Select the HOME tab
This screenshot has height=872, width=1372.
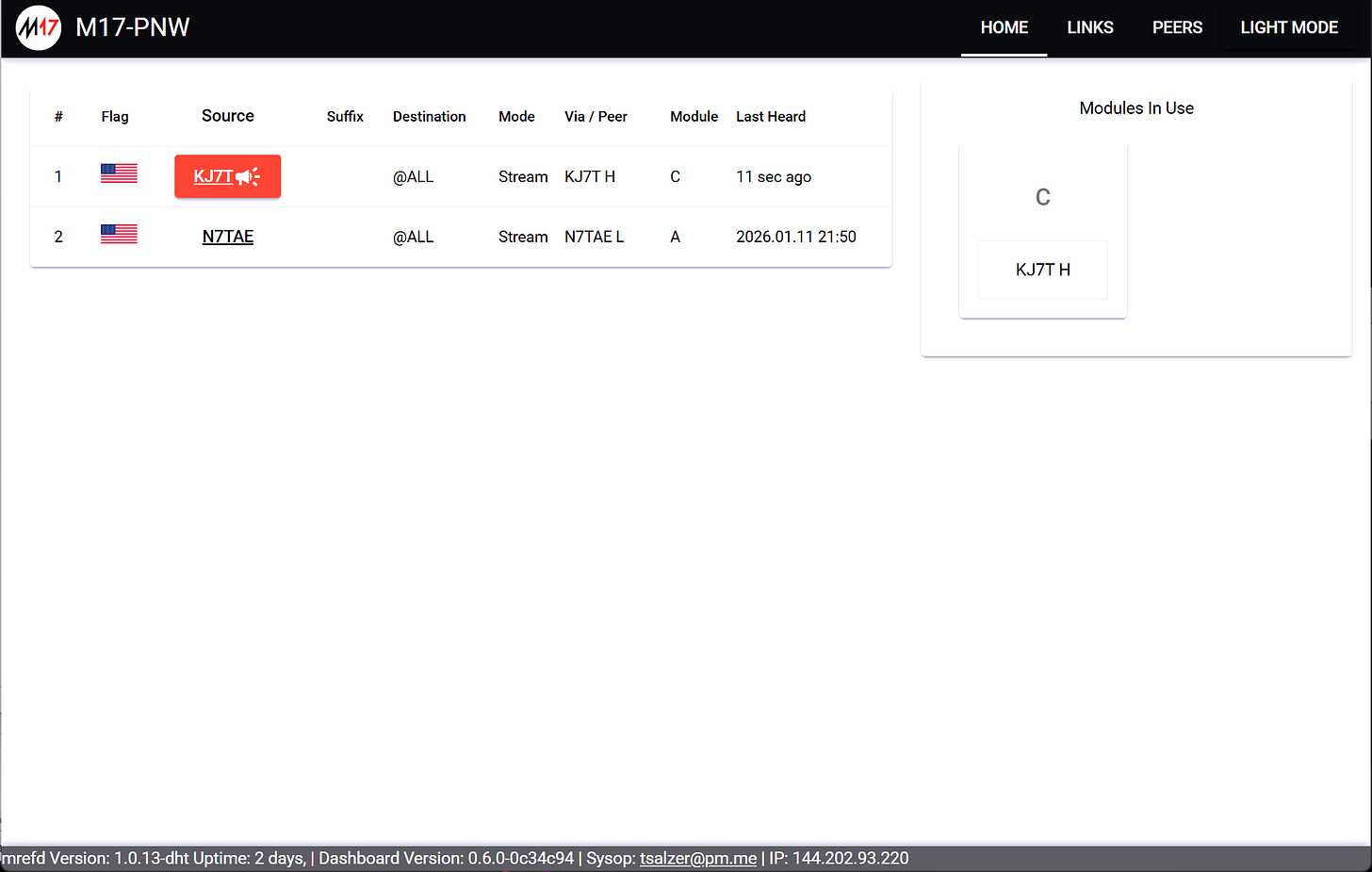[x=1004, y=27]
